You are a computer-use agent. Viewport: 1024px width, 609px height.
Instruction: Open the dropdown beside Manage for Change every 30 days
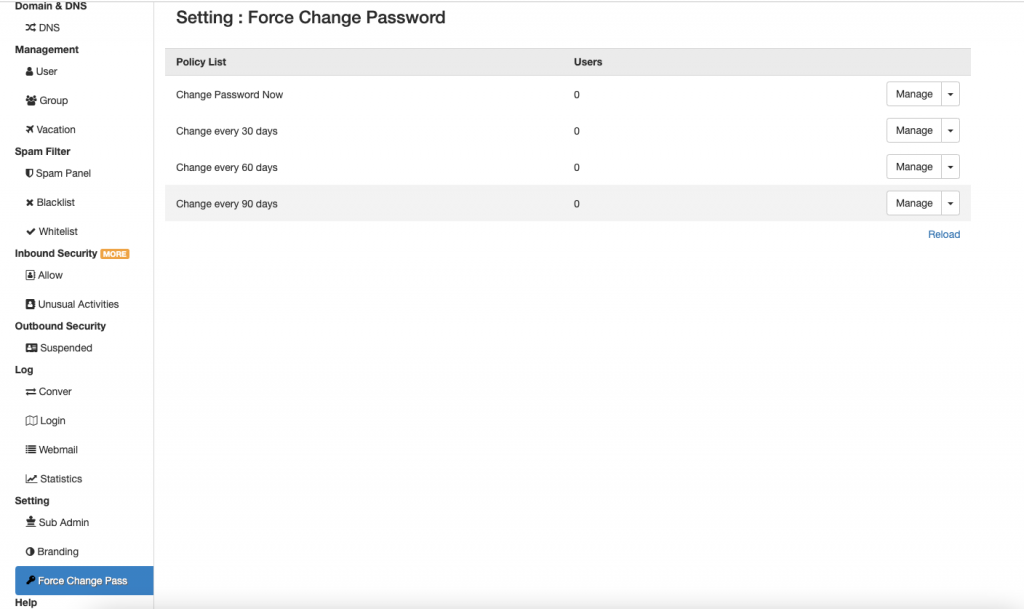(950, 130)
